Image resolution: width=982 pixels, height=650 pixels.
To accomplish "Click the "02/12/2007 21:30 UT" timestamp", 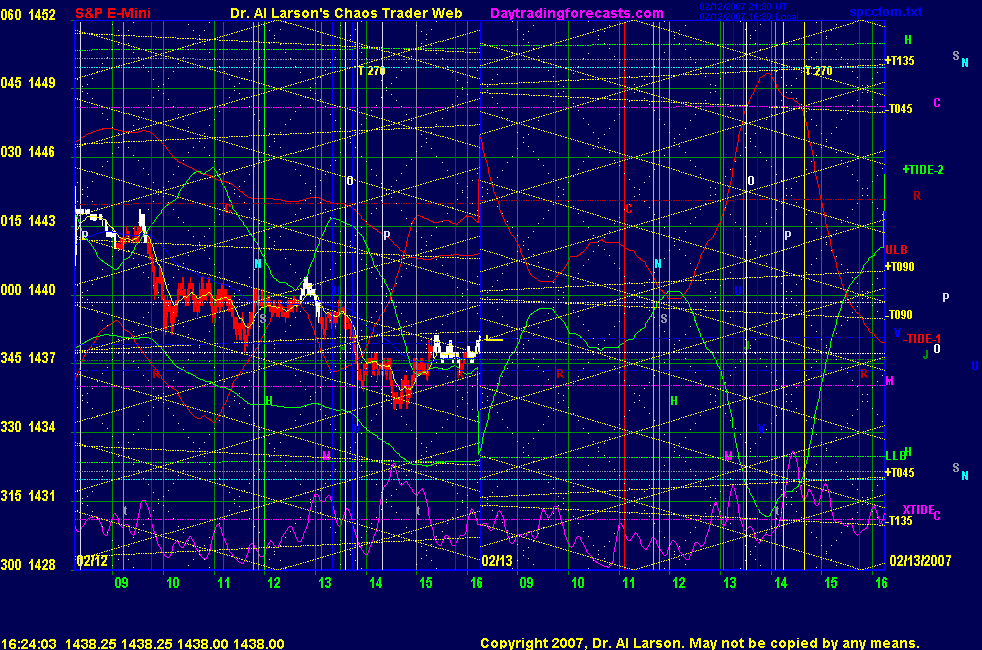I will (743, 7).
